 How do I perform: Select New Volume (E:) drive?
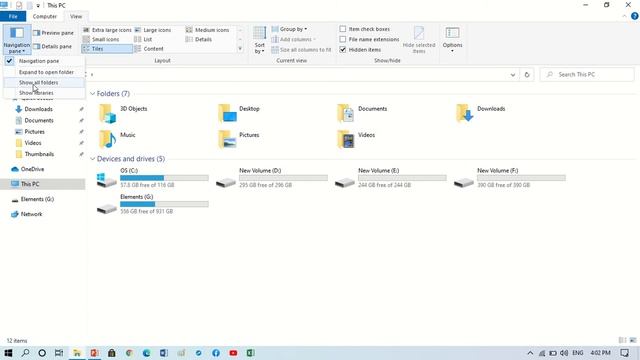click(x=391, y=178)
